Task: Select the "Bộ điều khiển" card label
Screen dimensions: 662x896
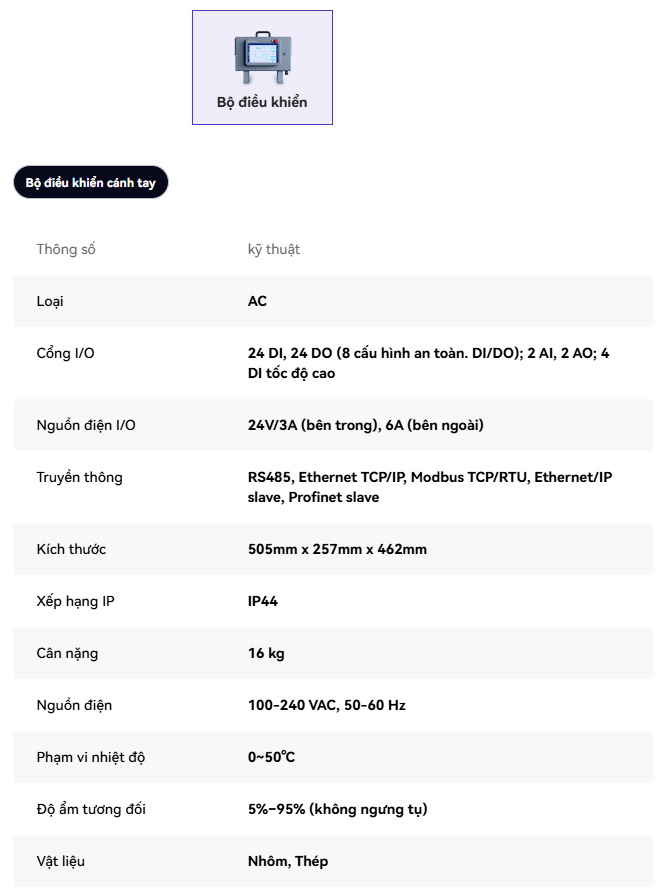Action: 262,102
